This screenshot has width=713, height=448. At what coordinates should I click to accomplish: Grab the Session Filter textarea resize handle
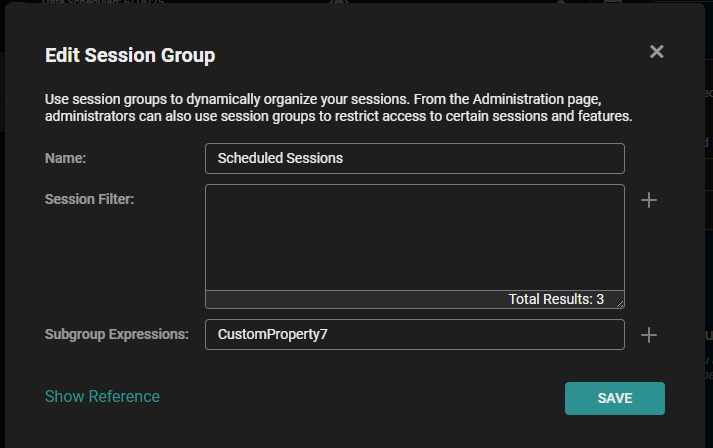click(620, 303)
